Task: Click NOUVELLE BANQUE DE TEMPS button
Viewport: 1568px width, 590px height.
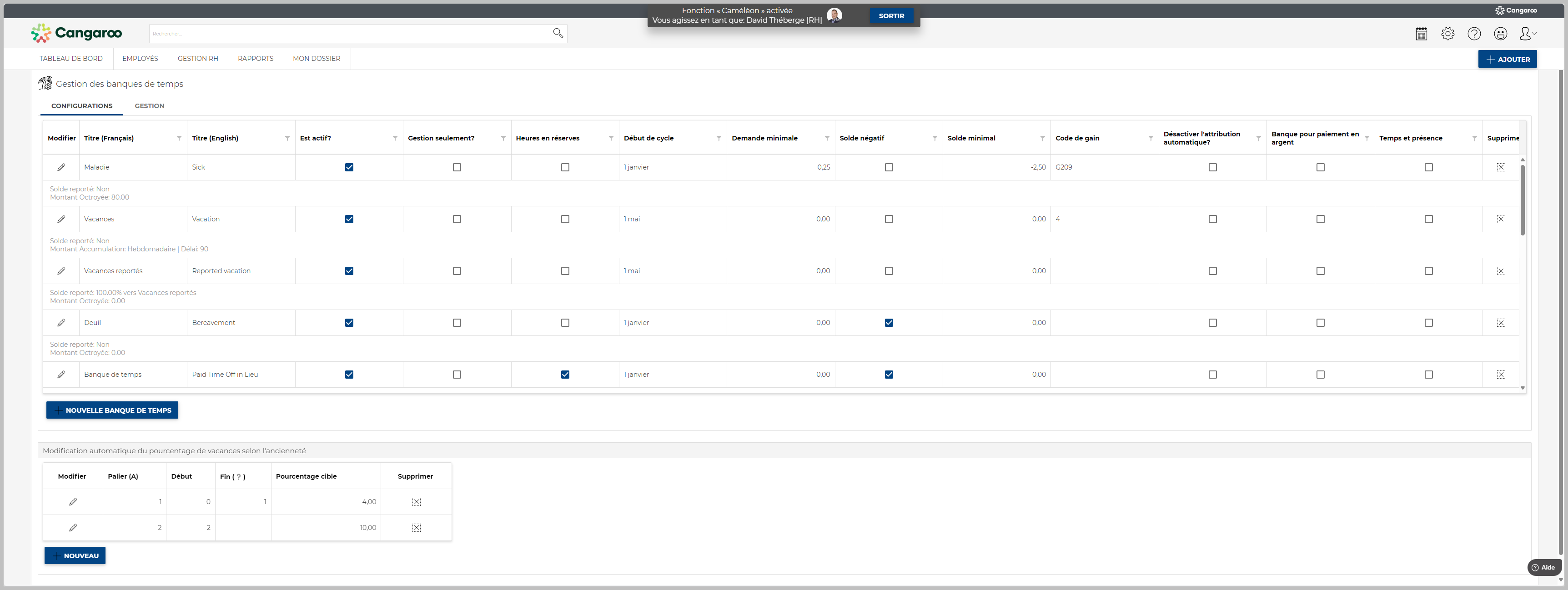Action: [x=112, y=410]
